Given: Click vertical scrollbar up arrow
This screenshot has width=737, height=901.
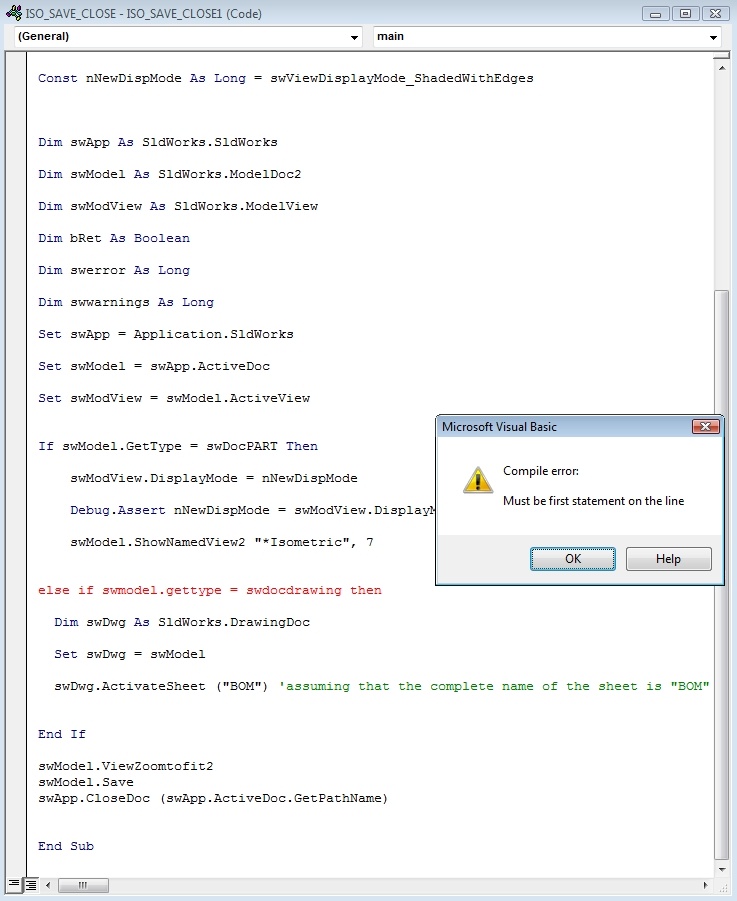Looking at the screenshot, I should point(721,68).
